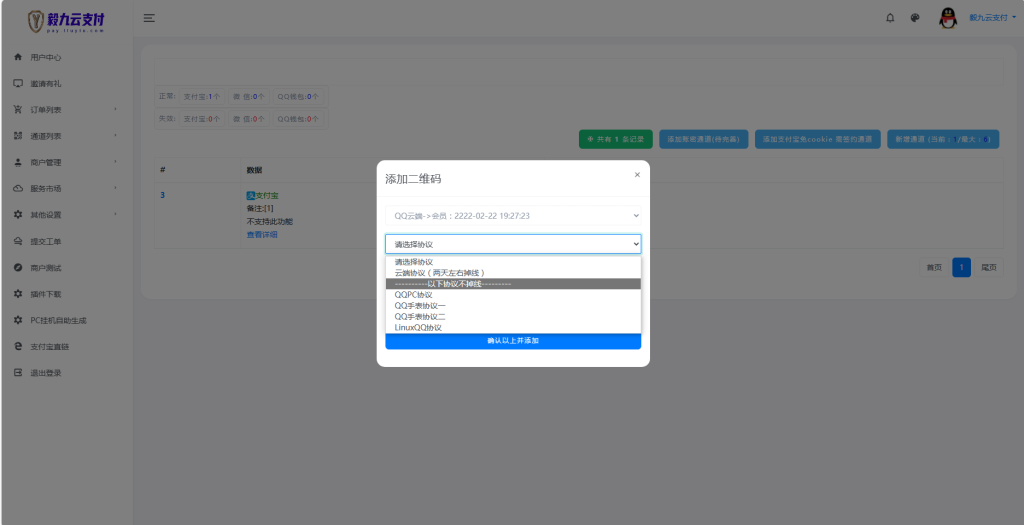
Task: Open PC挂机自助生成 in the sidebar
Action: click(58, 321)
